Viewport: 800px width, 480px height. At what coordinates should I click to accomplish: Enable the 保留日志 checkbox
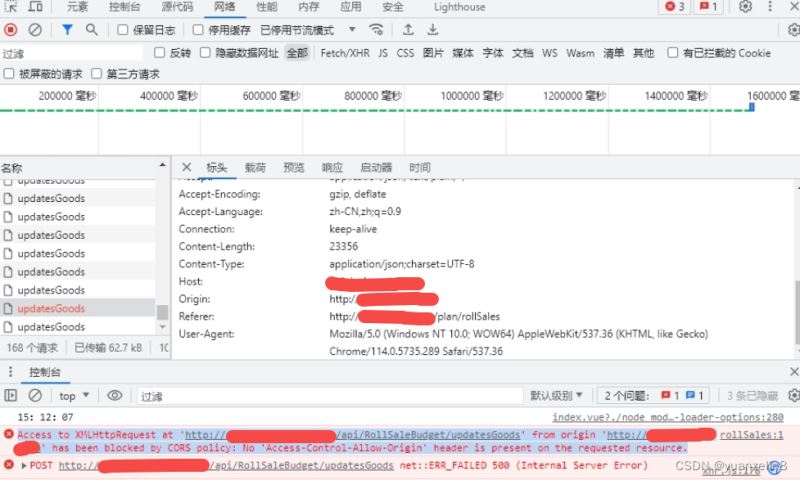click(122, 30)
